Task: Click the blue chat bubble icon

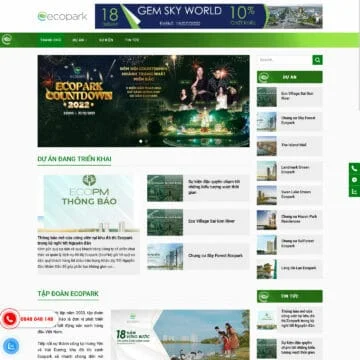Action: coord(11,346)
